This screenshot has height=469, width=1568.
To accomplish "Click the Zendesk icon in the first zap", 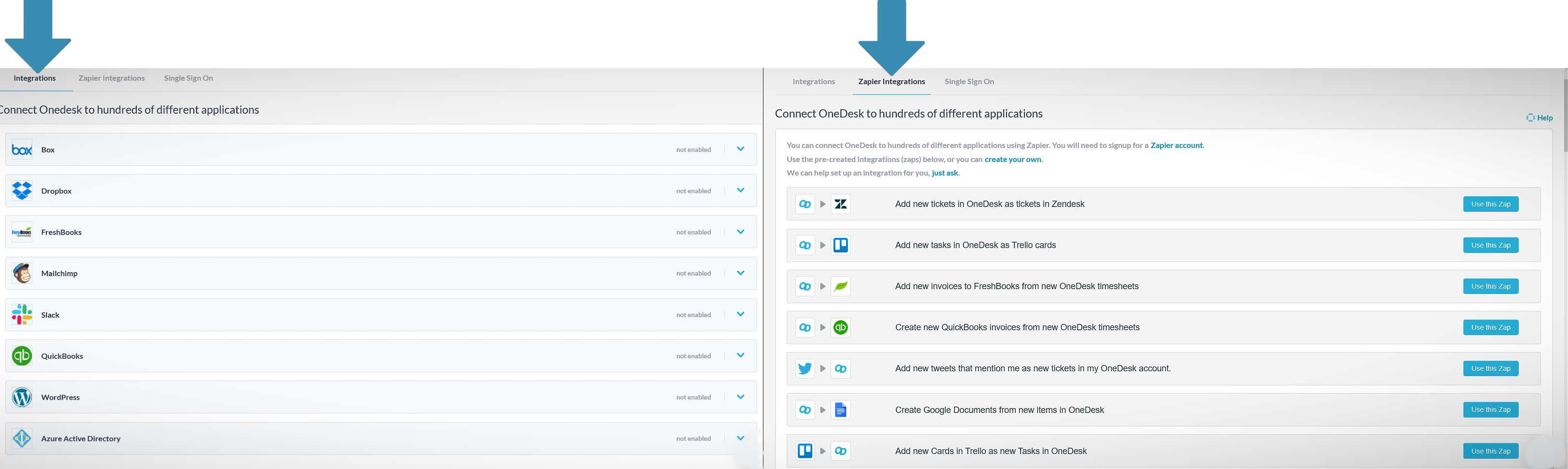I will (841, 204).
